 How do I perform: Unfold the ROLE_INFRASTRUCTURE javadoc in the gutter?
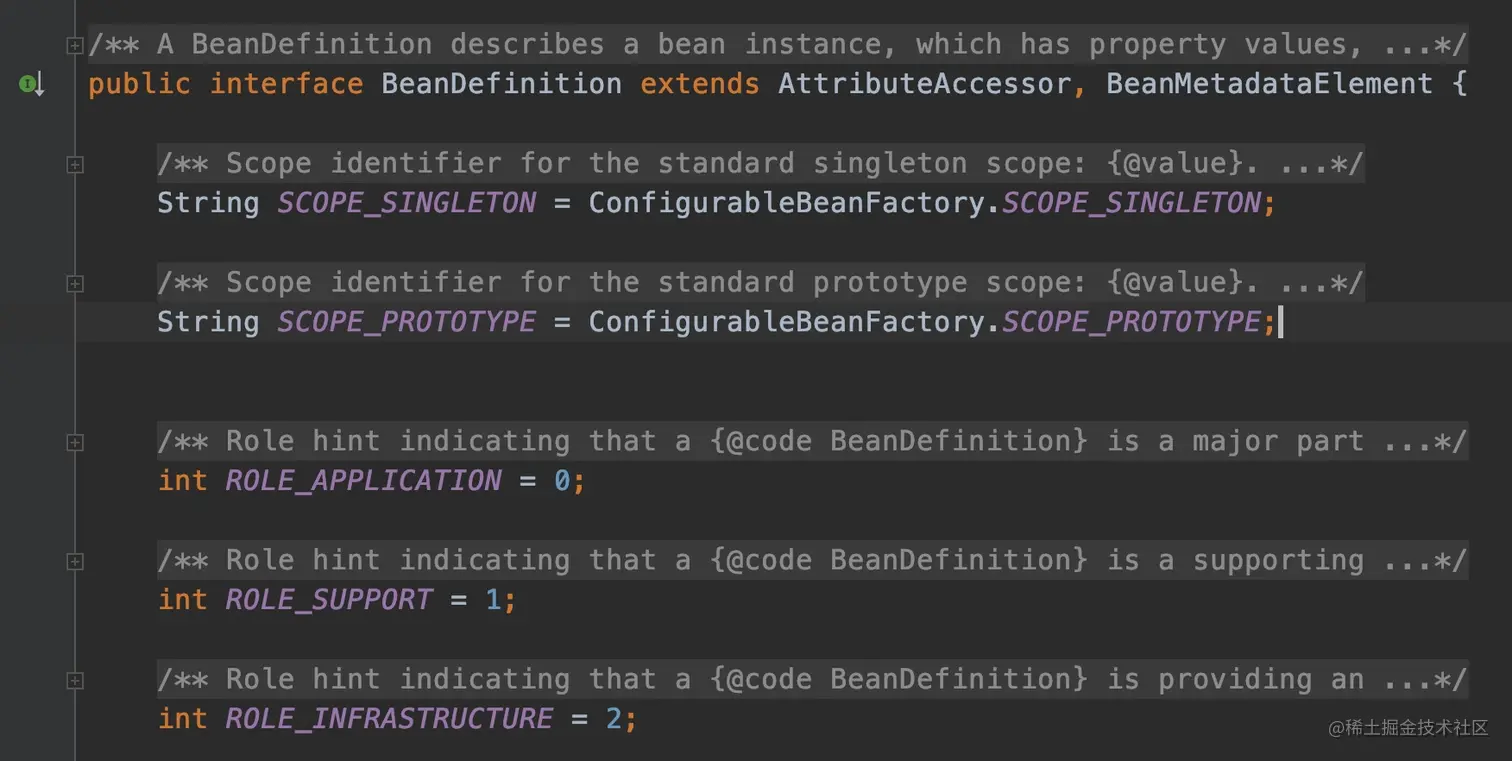pyautogui.click(x=74, y=681)
